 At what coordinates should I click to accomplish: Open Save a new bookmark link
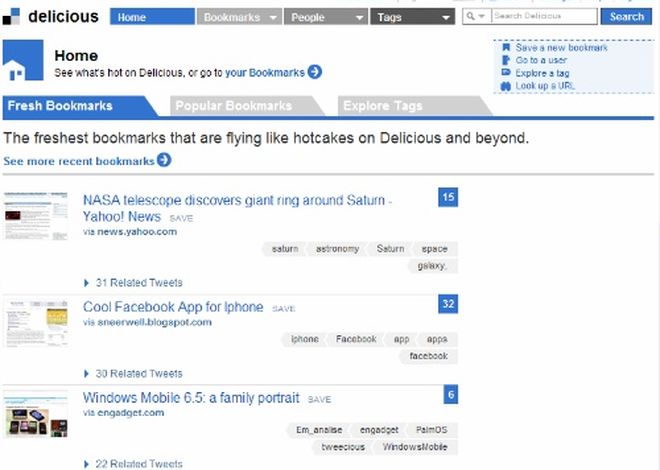click(x=562, y=48)
